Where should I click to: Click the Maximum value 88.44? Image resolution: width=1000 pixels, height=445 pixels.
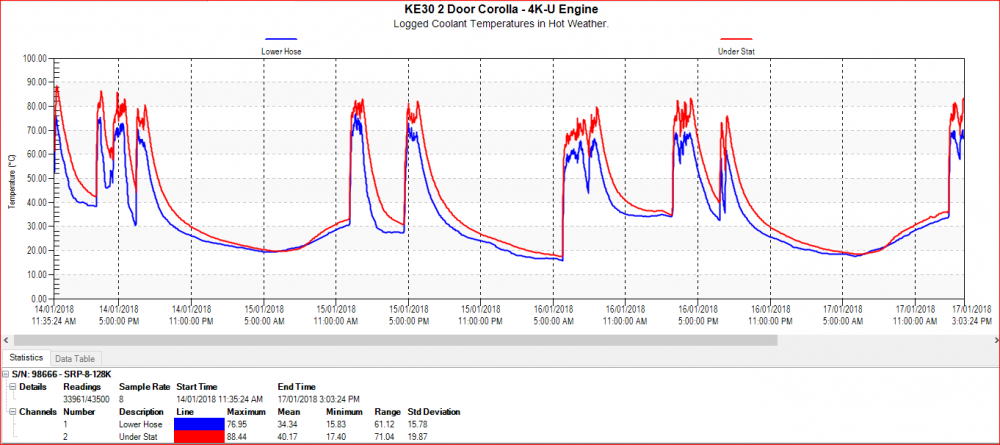[x=237, y=437]
